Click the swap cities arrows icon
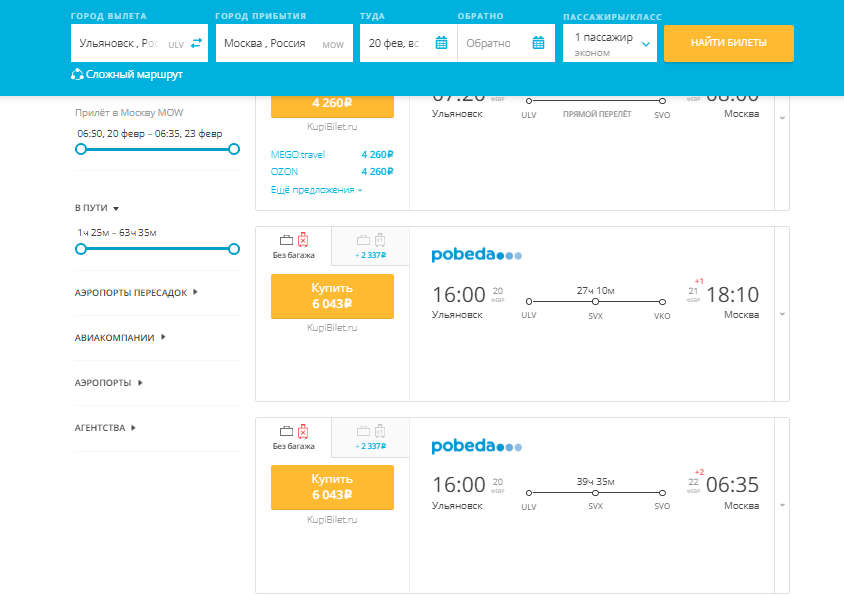This screenshot has width=844, height=595. point(196,43)
